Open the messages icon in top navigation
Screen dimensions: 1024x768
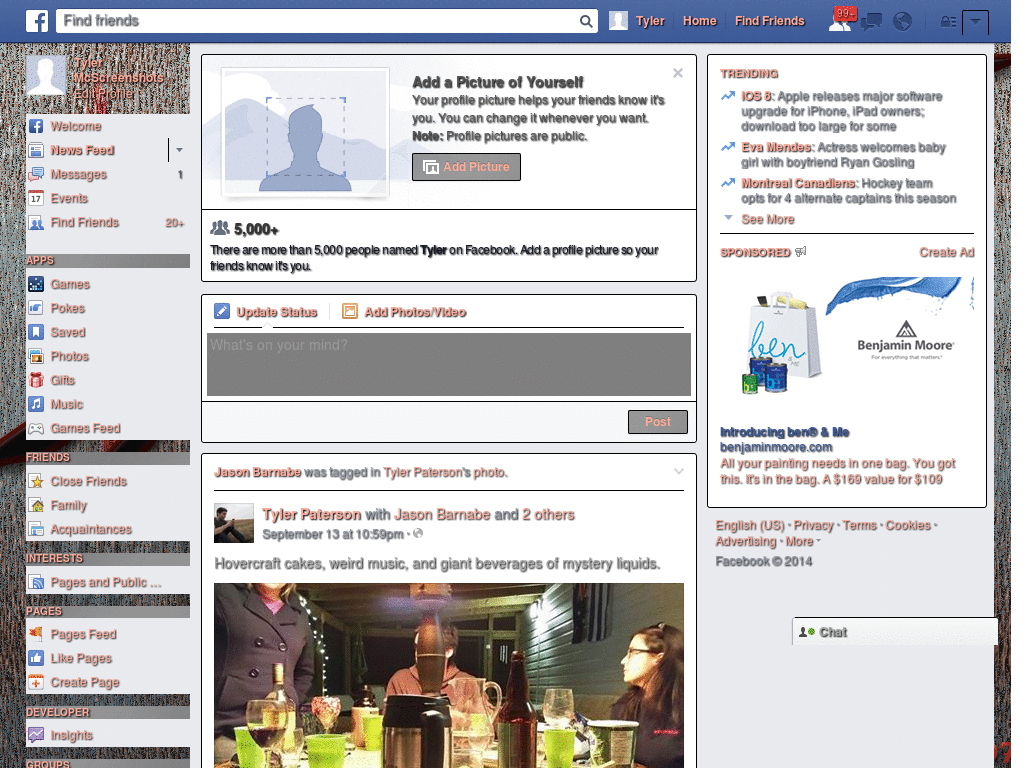point(870,20)
